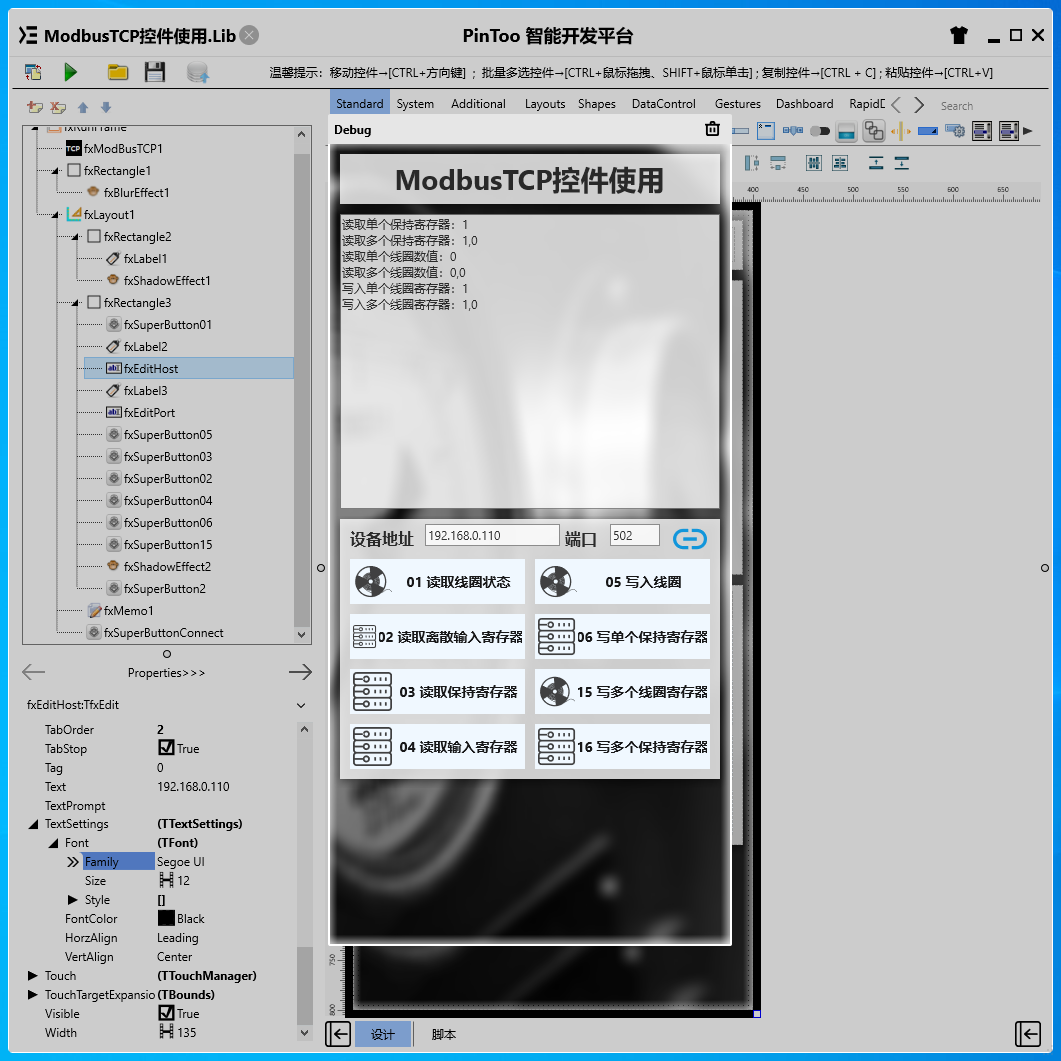Click the 06 写单个保持寄存器 button
Viewport: 1061px width, 1061px height.
point(622,637)
